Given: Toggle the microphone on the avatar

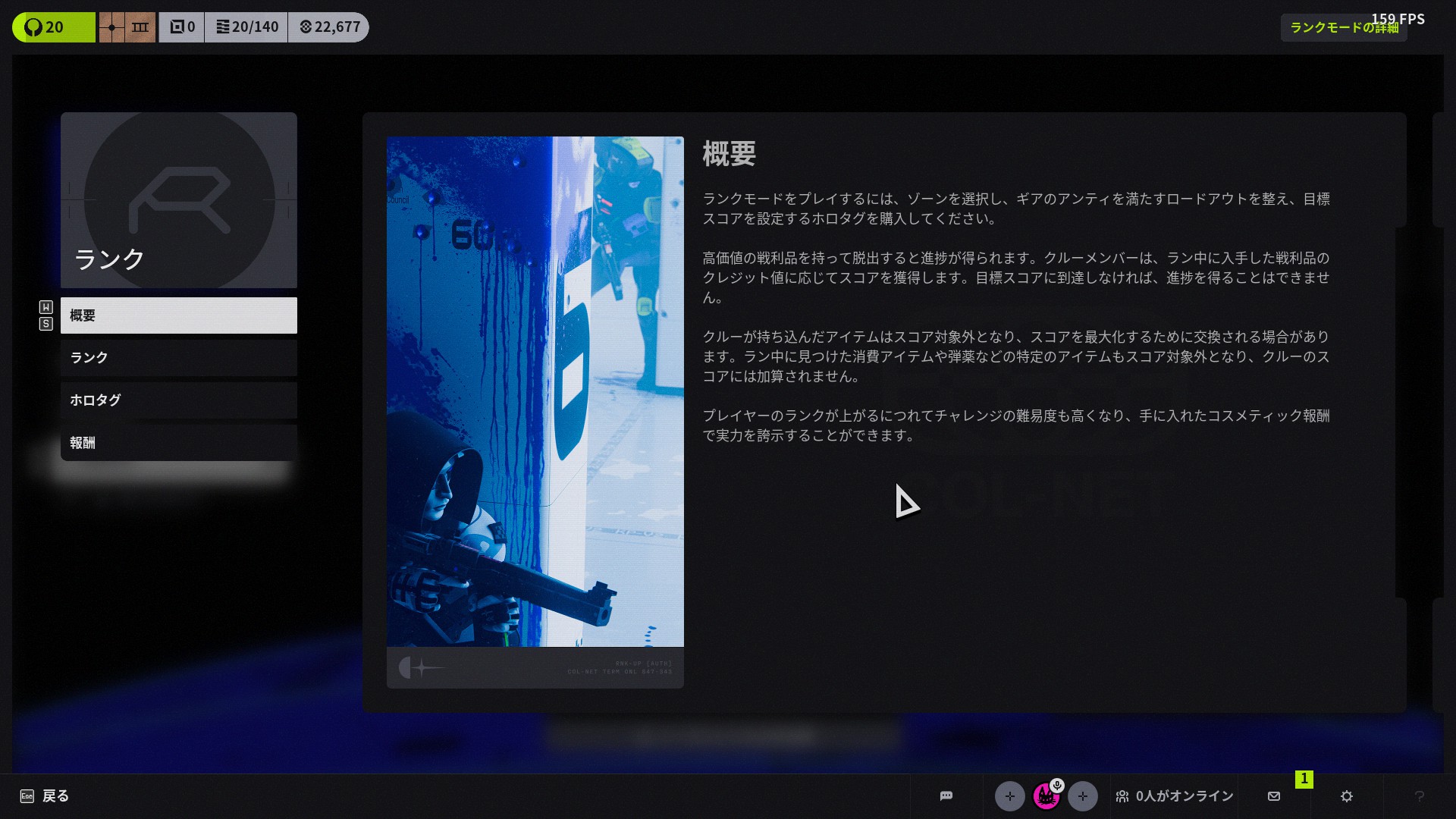Looking at the screenshot, I should coord(1057,785).
